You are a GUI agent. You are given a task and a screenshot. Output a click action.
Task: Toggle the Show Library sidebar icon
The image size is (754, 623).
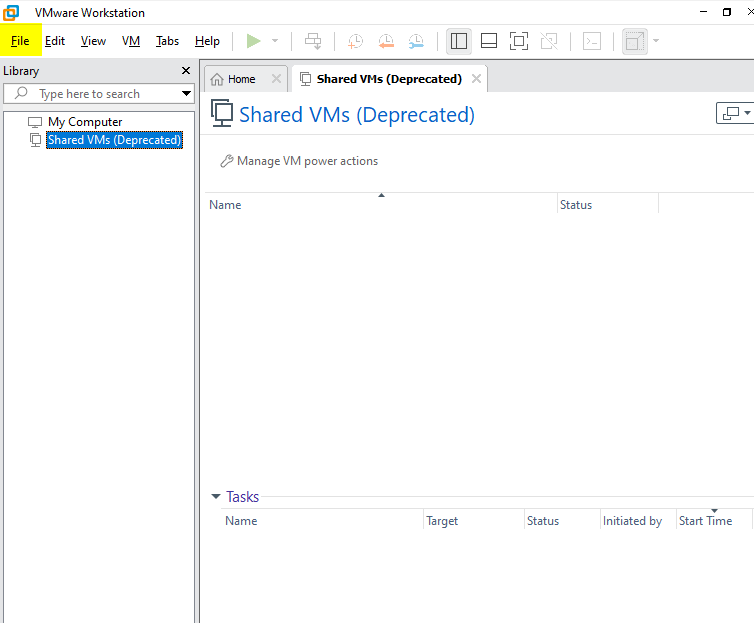point(459,41)
